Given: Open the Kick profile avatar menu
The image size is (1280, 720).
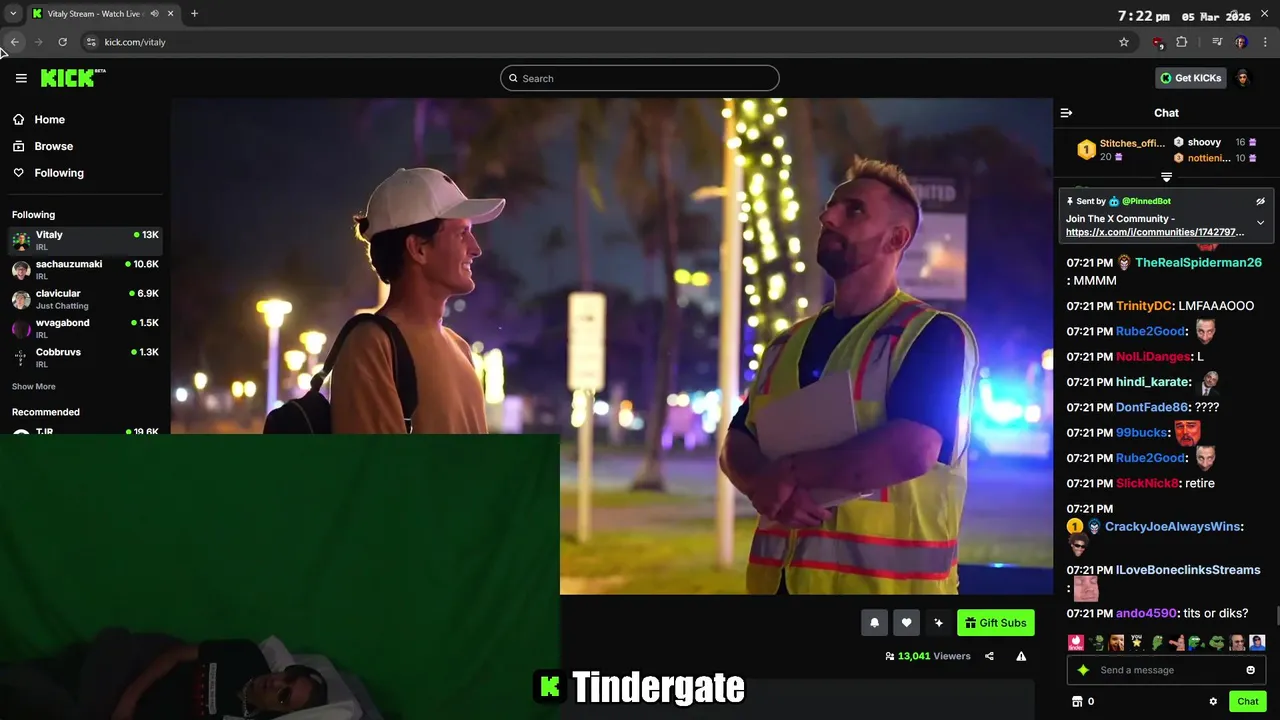Looking at the screenshot, I should point(1243,78).
